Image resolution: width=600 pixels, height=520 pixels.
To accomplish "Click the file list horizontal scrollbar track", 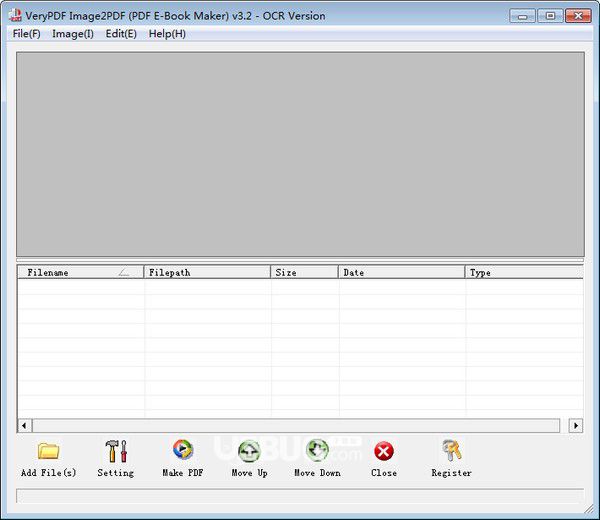I will (x=296, y=425).
